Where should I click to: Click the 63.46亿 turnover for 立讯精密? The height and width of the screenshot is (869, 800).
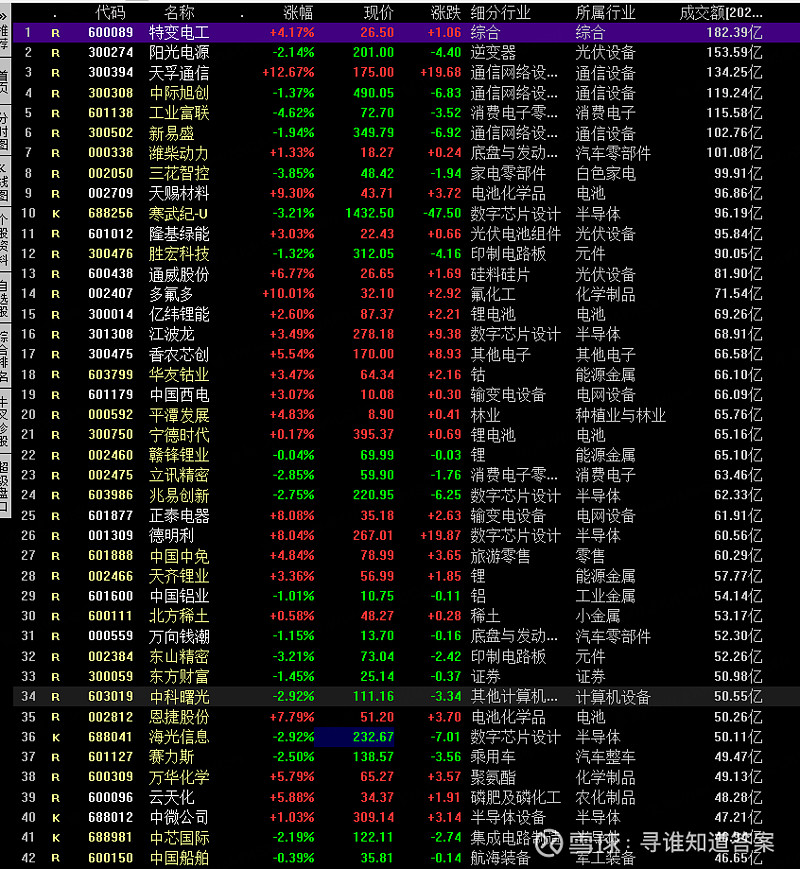click(738, 475)
